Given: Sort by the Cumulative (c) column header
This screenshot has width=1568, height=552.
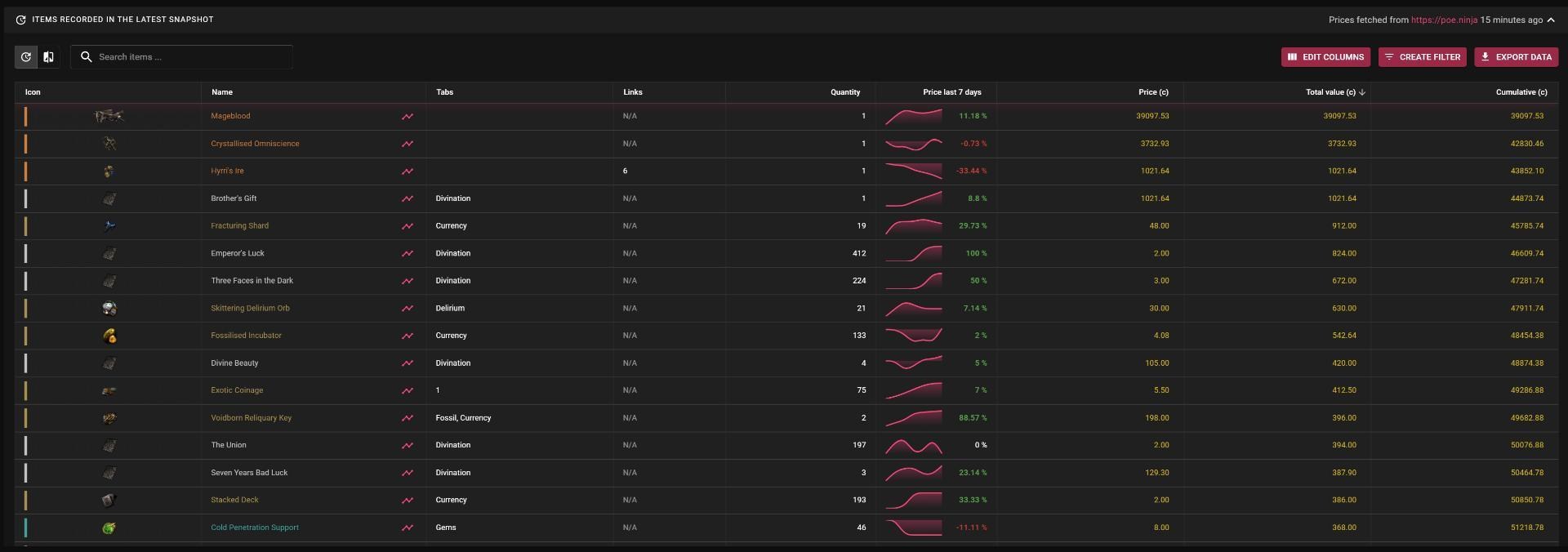Looking at the screenshot, I should tap(1521, 92).
